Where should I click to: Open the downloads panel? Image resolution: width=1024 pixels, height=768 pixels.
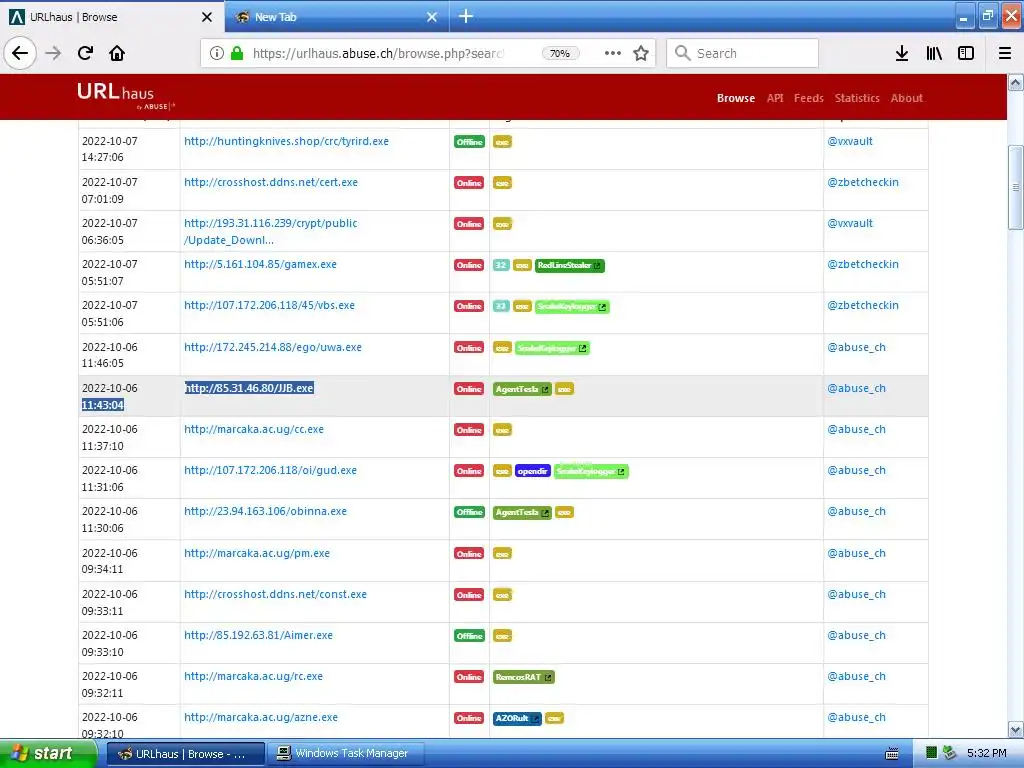(x=901, y=53)
